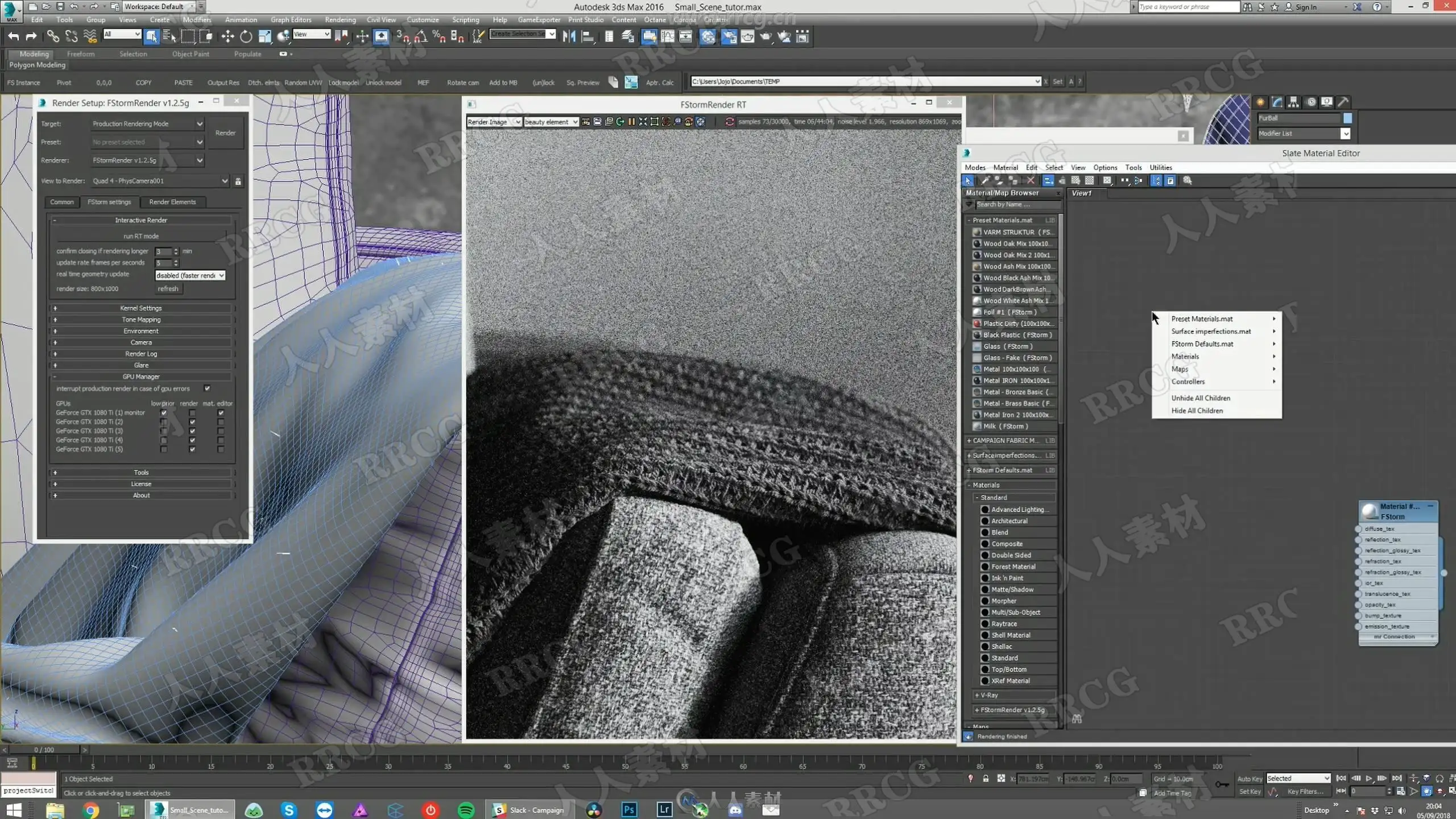Expand the Kernel Settings rollout
The width and height of the screenshot is (1456, 819).
coord(141,308)
